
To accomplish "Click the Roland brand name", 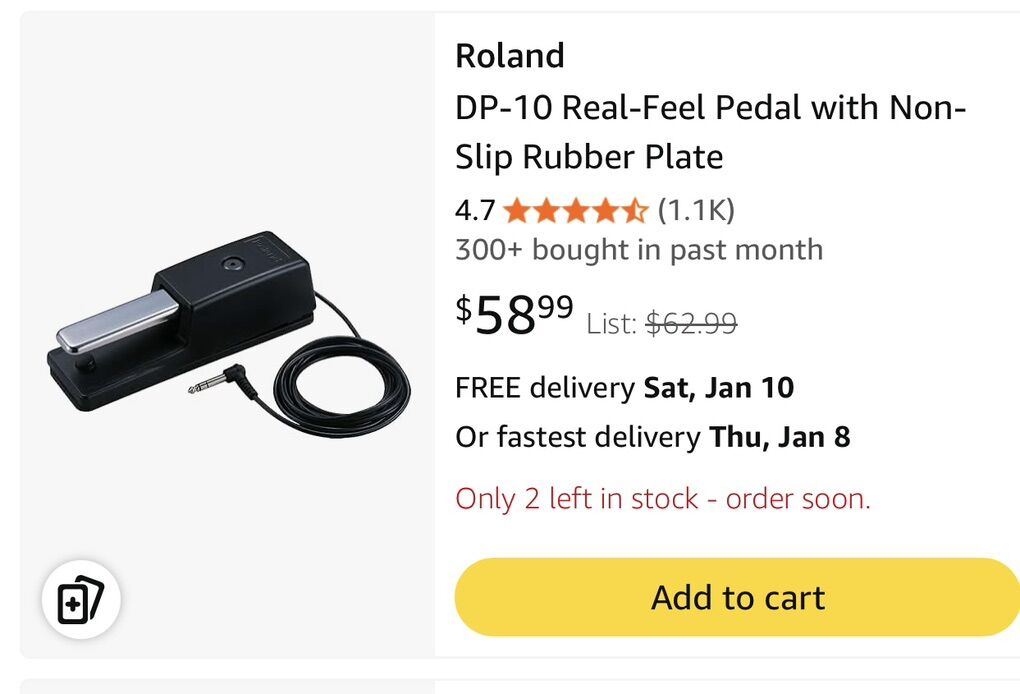I will 509,56.
